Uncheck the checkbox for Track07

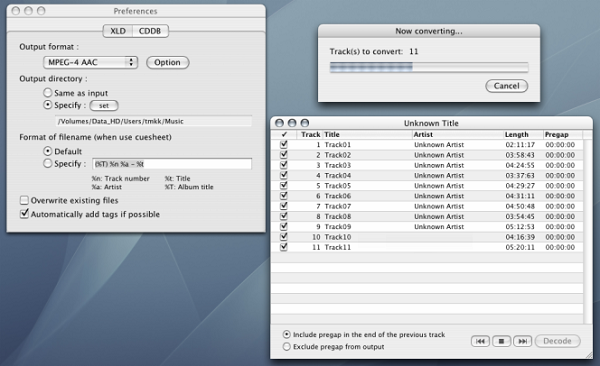click(x=284, y=206)
